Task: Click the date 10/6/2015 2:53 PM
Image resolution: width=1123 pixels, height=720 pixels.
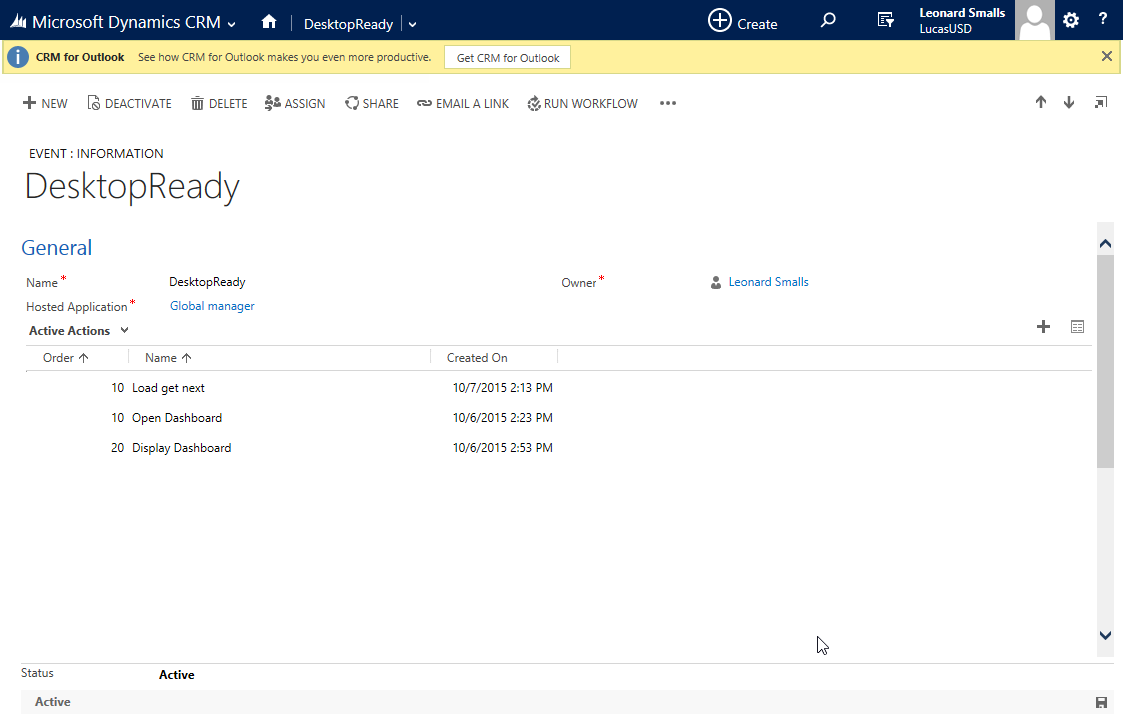Action: coord(503,448)
